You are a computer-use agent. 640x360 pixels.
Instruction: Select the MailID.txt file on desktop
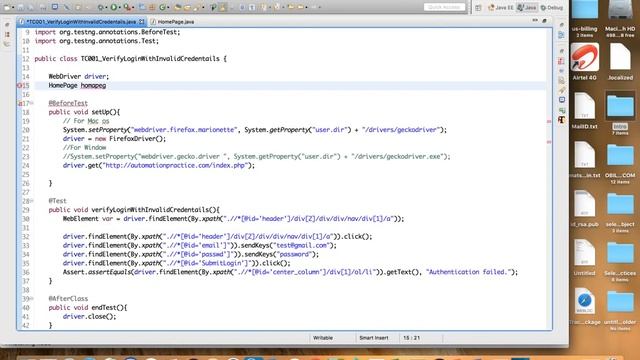(x=584, y=110)
